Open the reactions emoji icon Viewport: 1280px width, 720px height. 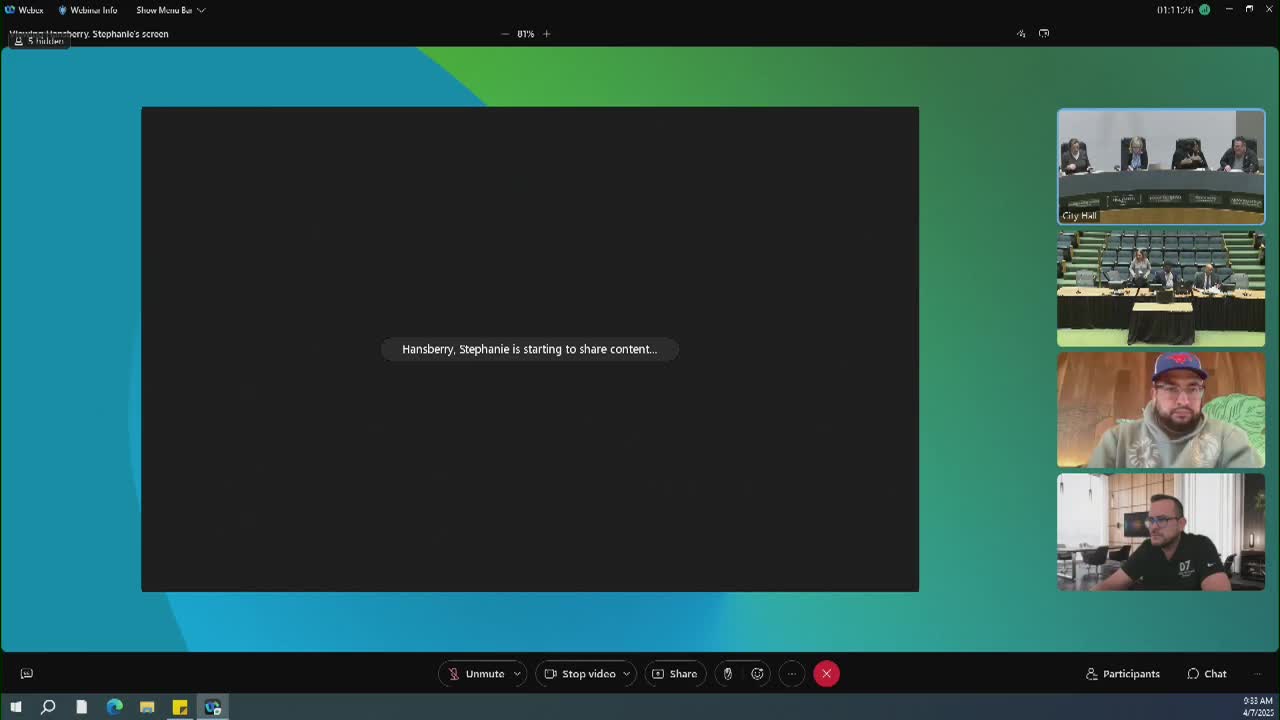pos(757,674)
